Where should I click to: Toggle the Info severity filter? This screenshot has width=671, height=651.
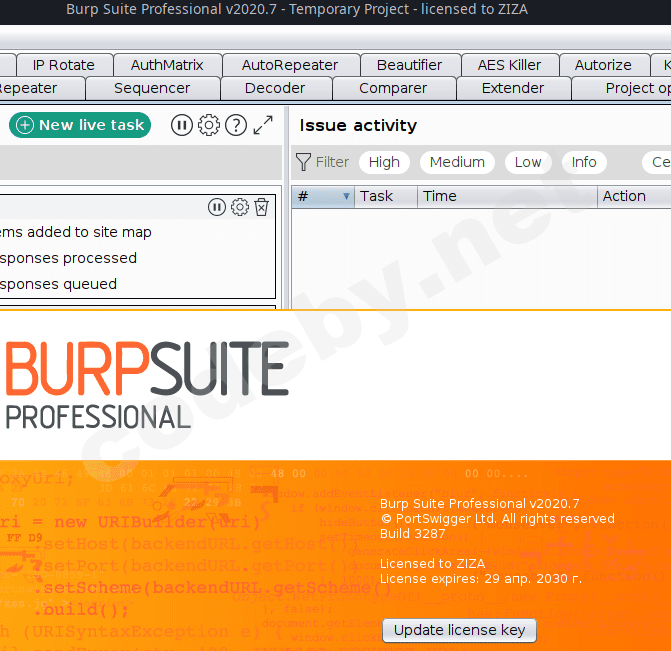coord(584,162)
